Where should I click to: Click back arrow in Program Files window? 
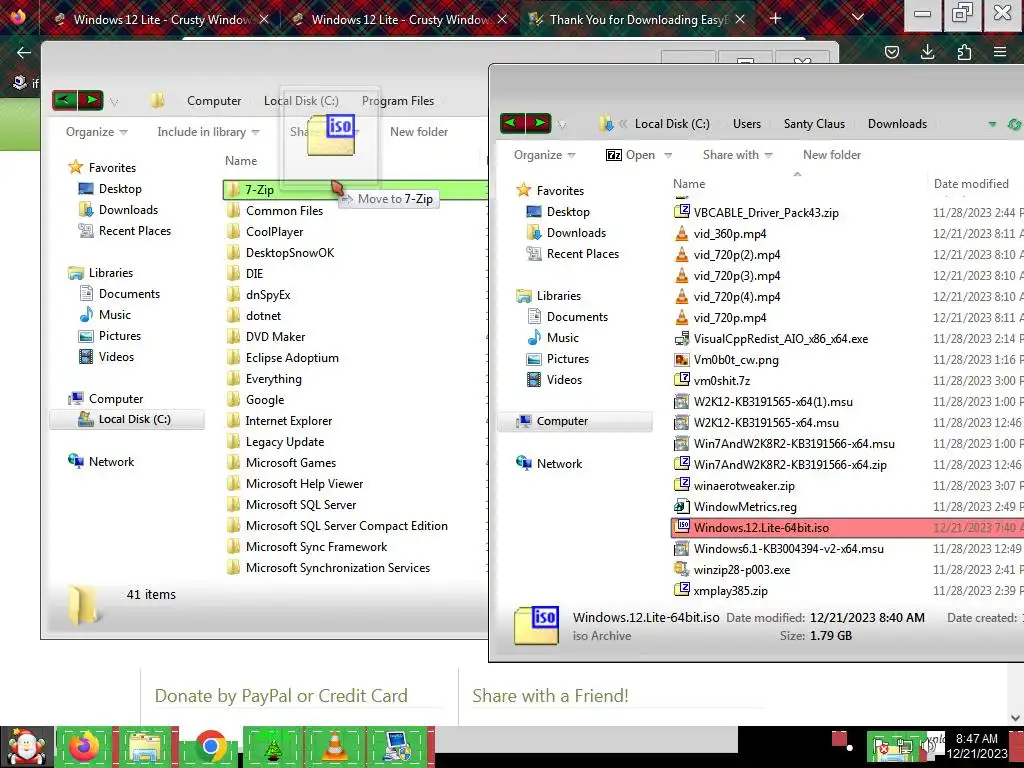coord(65,101)
